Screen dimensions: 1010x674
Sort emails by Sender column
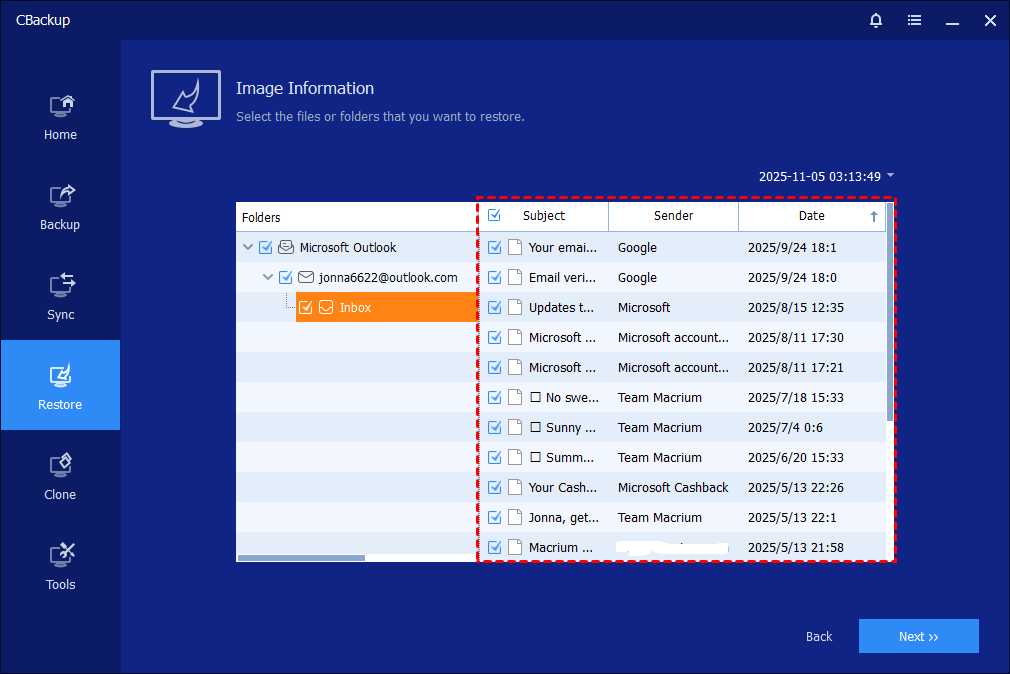tap(673, 216)
